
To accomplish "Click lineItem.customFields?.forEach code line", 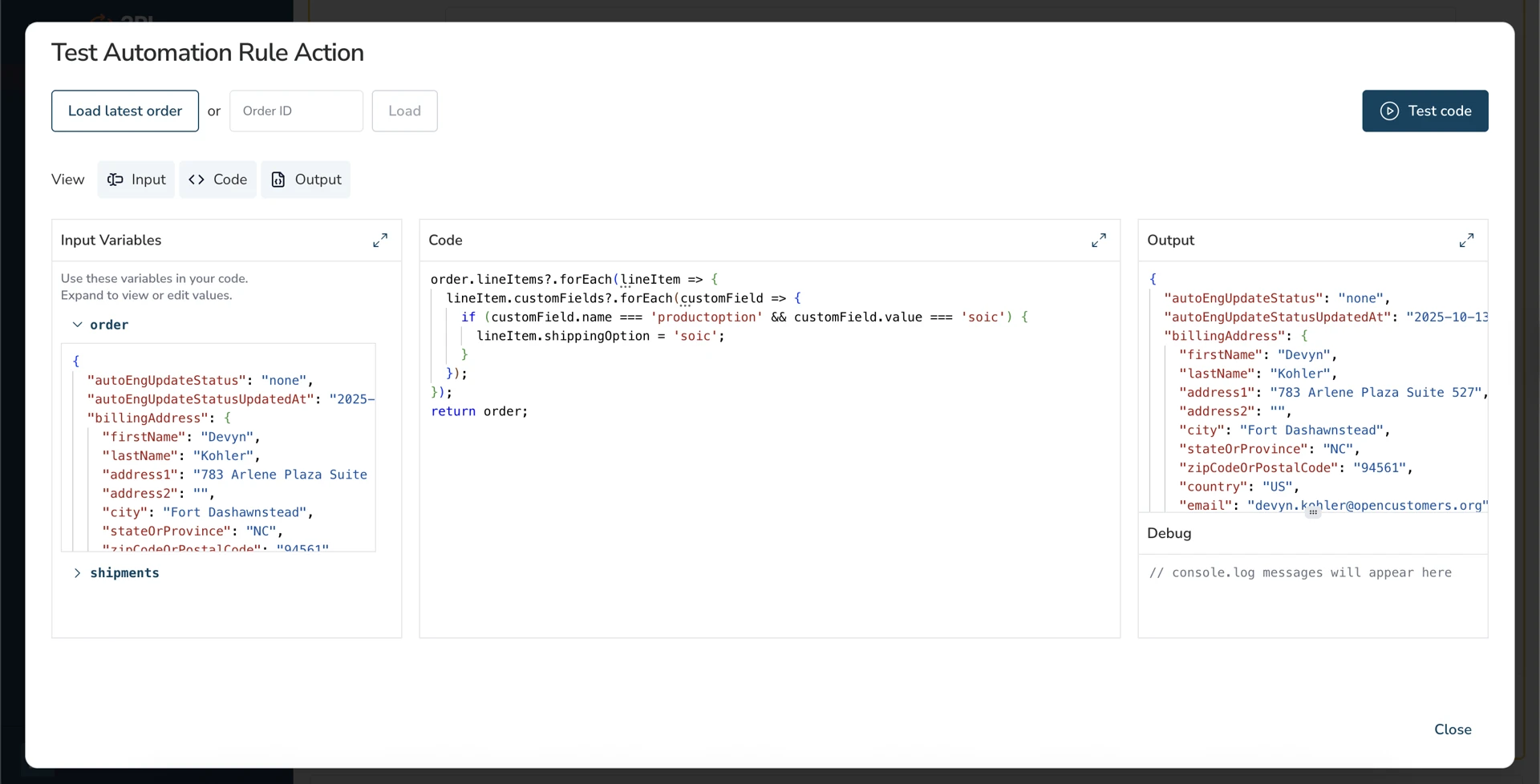I will point(623,298).
